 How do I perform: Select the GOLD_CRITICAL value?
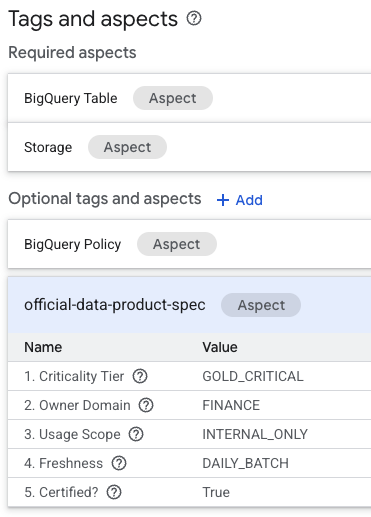tap(253, 376)
